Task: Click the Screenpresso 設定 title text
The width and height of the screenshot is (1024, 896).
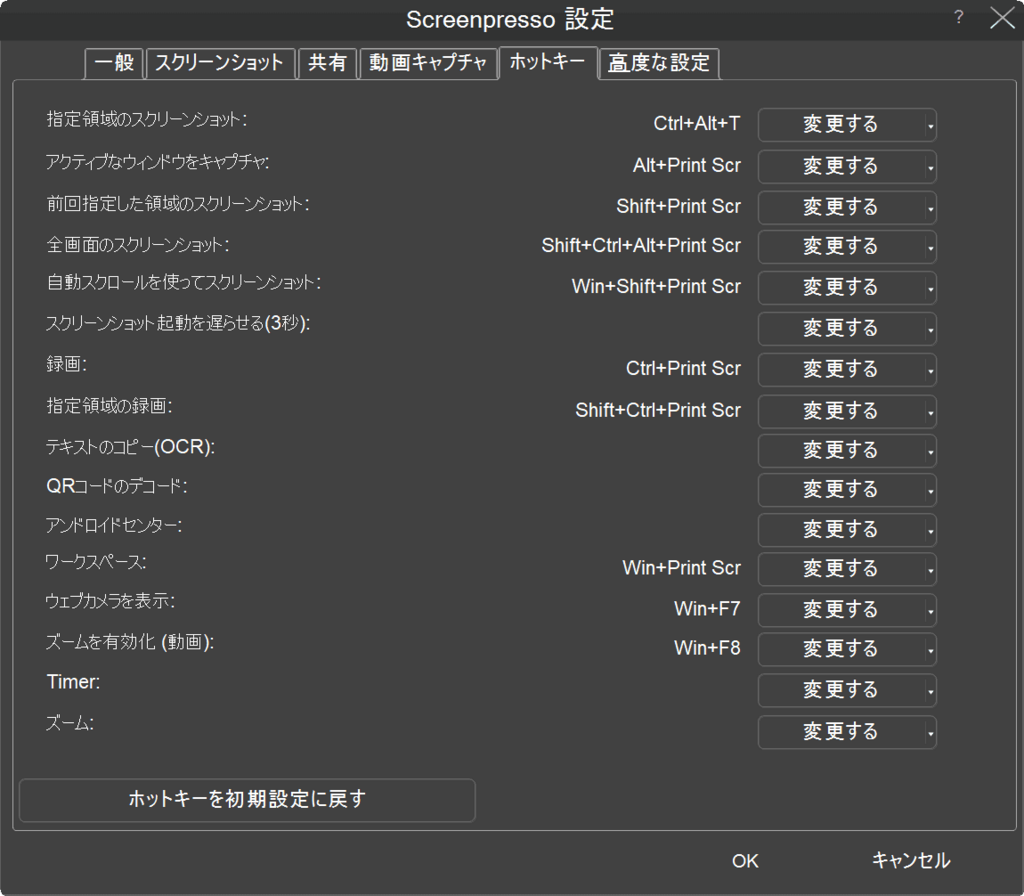Action: coord(510,20)
